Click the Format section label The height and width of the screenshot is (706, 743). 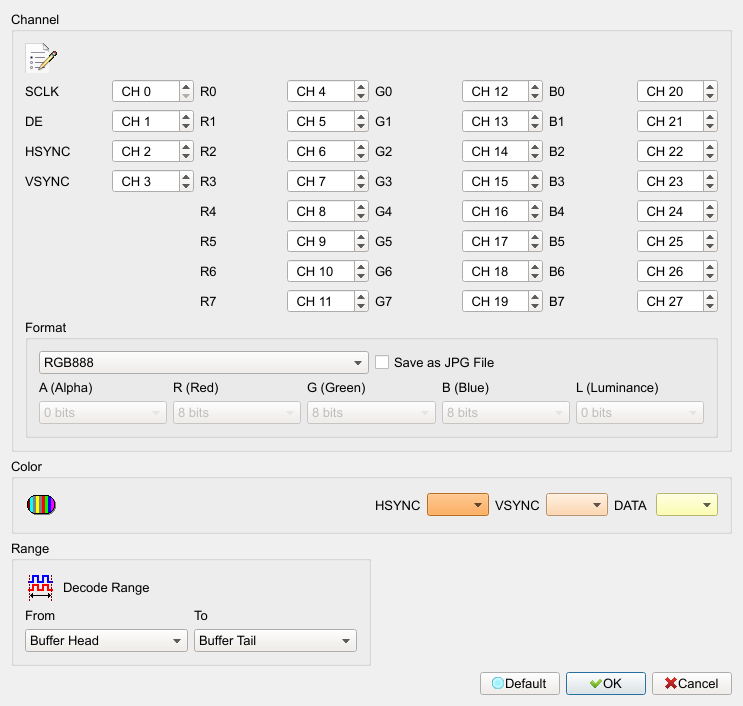[x=45, y=327]
